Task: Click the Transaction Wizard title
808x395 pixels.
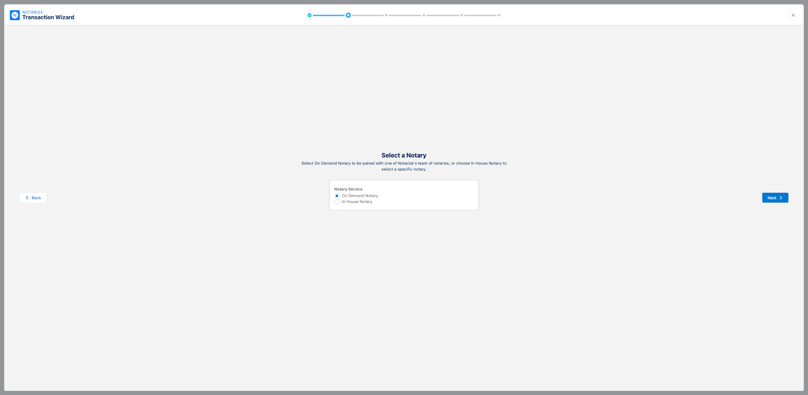Action: (48, 18)
